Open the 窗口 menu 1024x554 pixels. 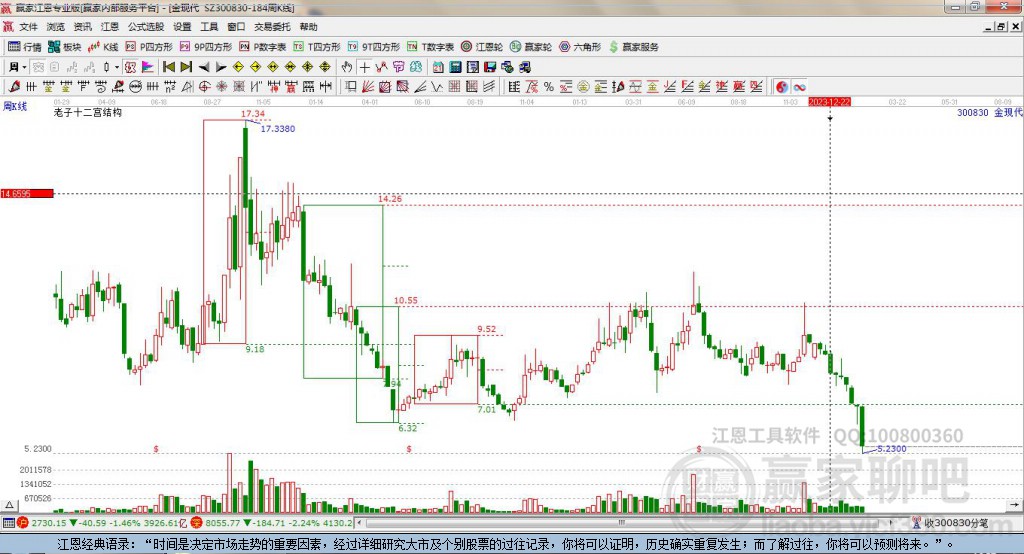(236, 27)
